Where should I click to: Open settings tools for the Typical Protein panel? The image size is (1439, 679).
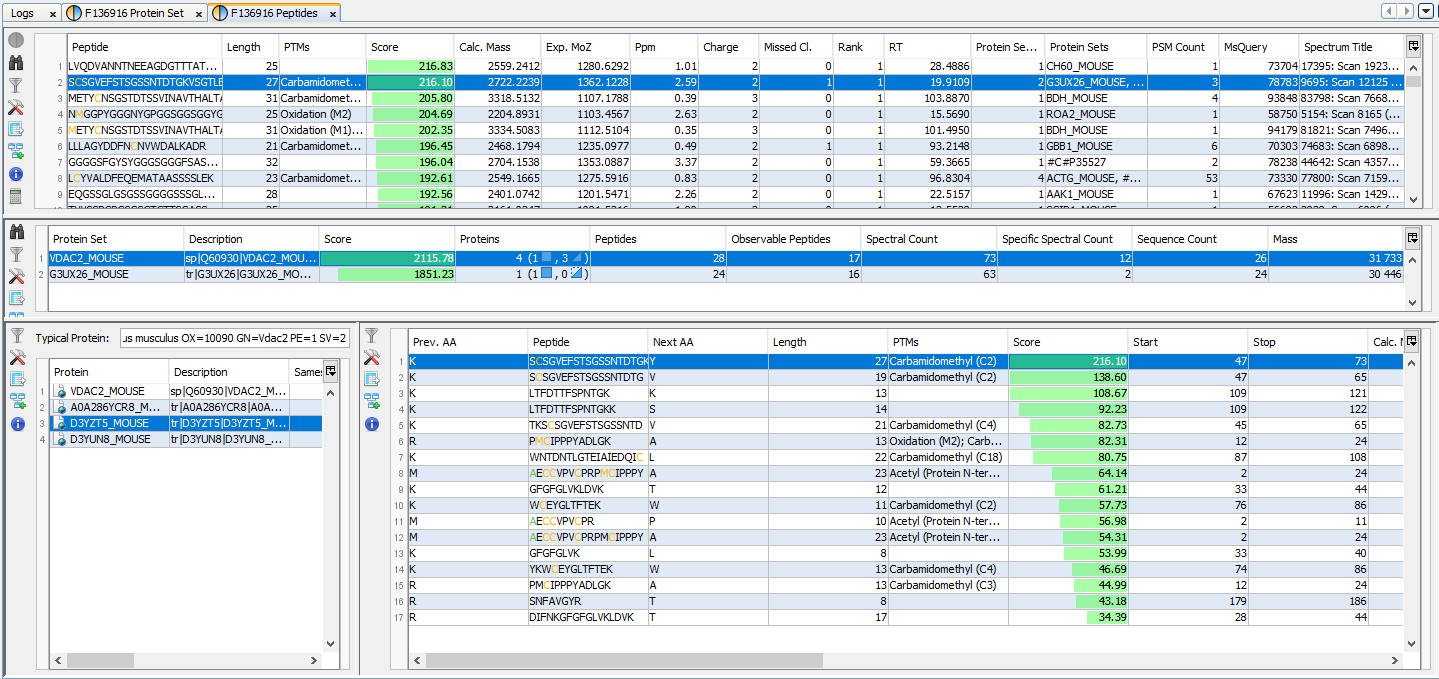pyautogui.click(x=17, y=358)
